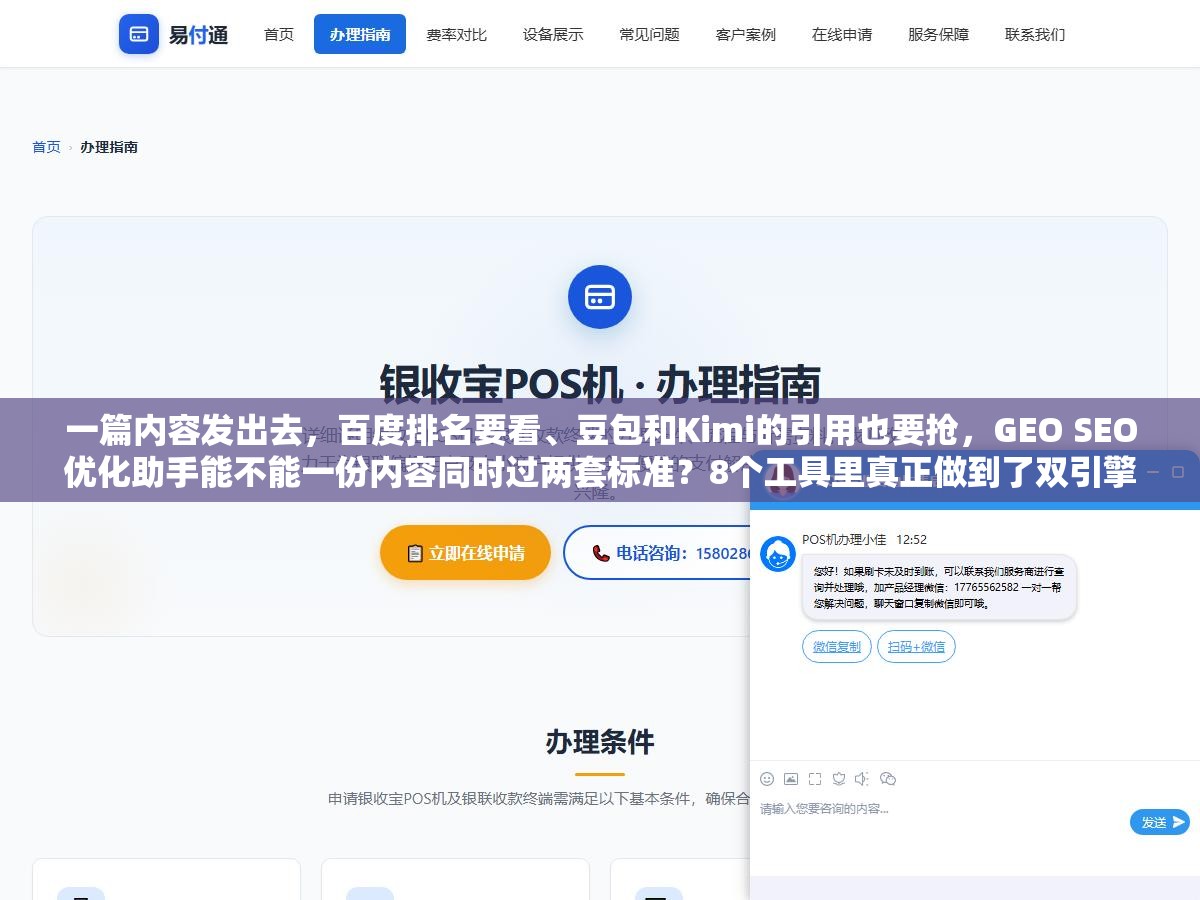This screenshot has height=900, width=1200.
Task: Click the 12:52 chat timestamp
Action: coord(911,540)
